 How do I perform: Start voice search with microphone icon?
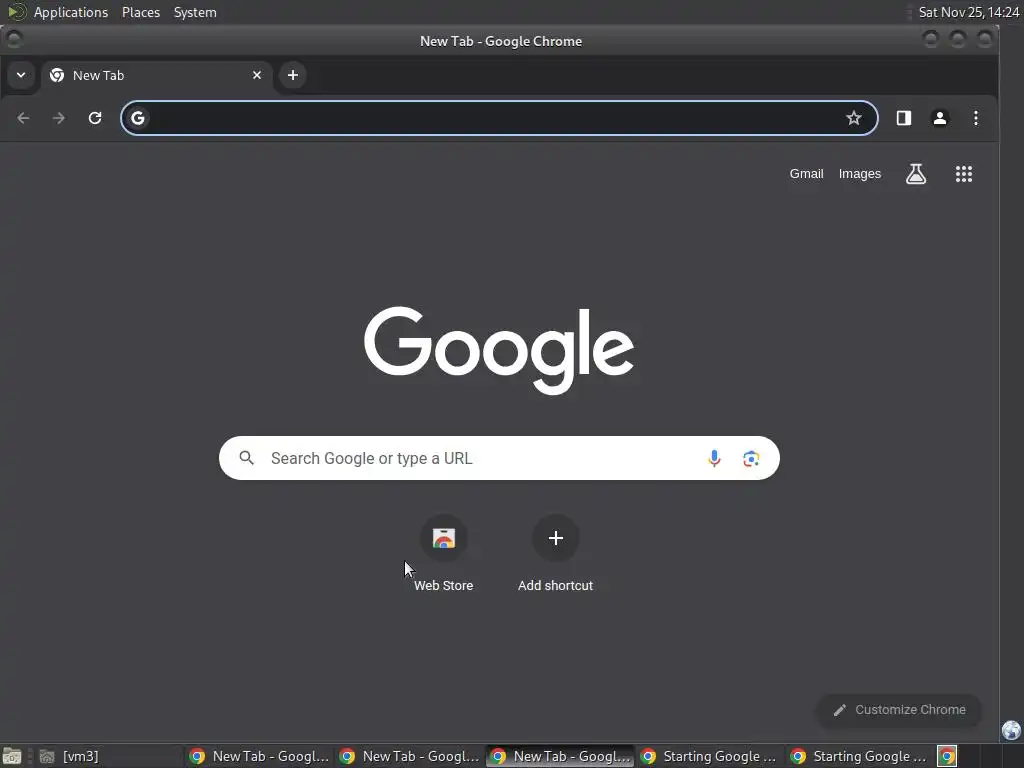(714, 458)
